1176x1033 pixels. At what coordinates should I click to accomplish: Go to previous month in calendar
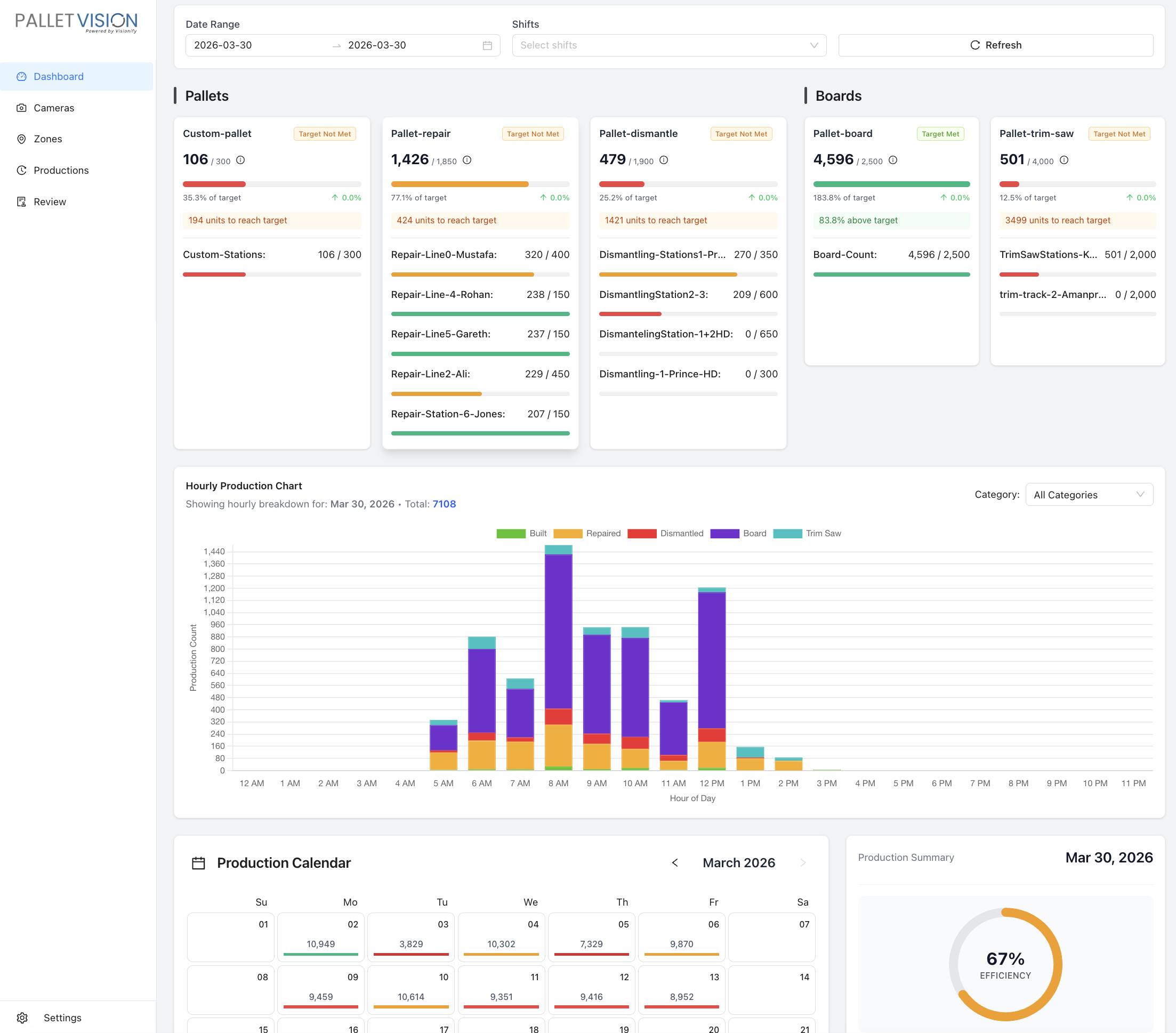674,863
